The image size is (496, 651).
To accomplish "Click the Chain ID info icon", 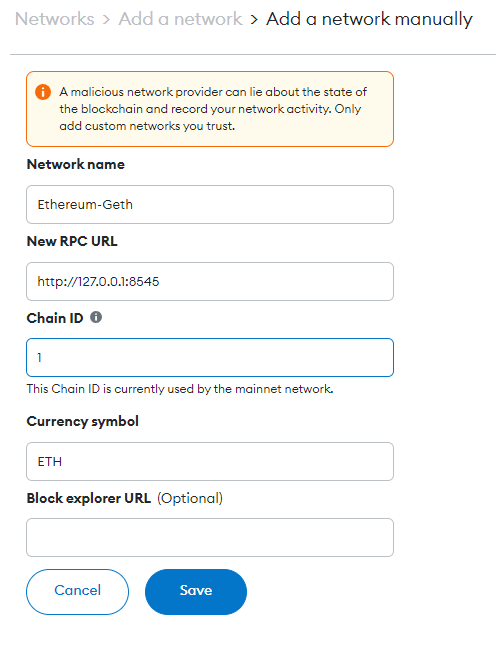I will (x=96, y=318).
